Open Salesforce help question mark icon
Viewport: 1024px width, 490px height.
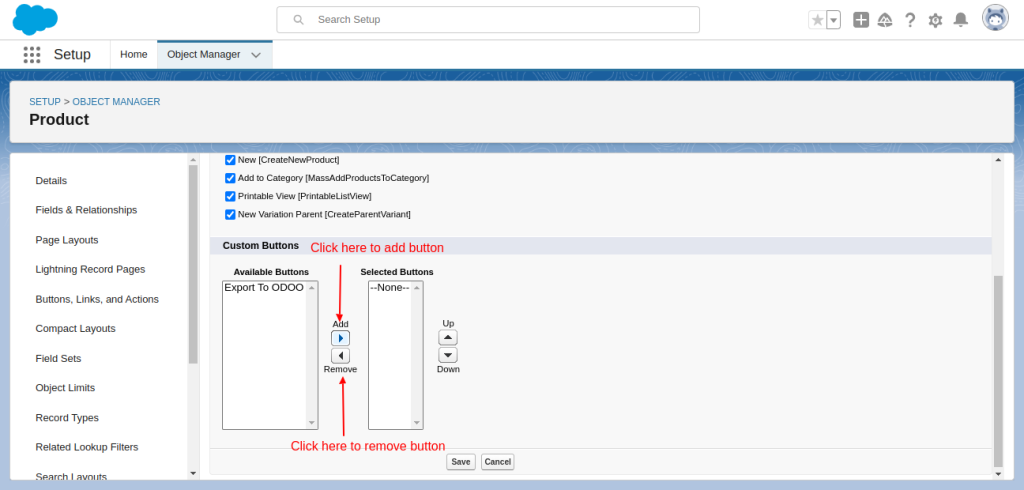(910, 20)
